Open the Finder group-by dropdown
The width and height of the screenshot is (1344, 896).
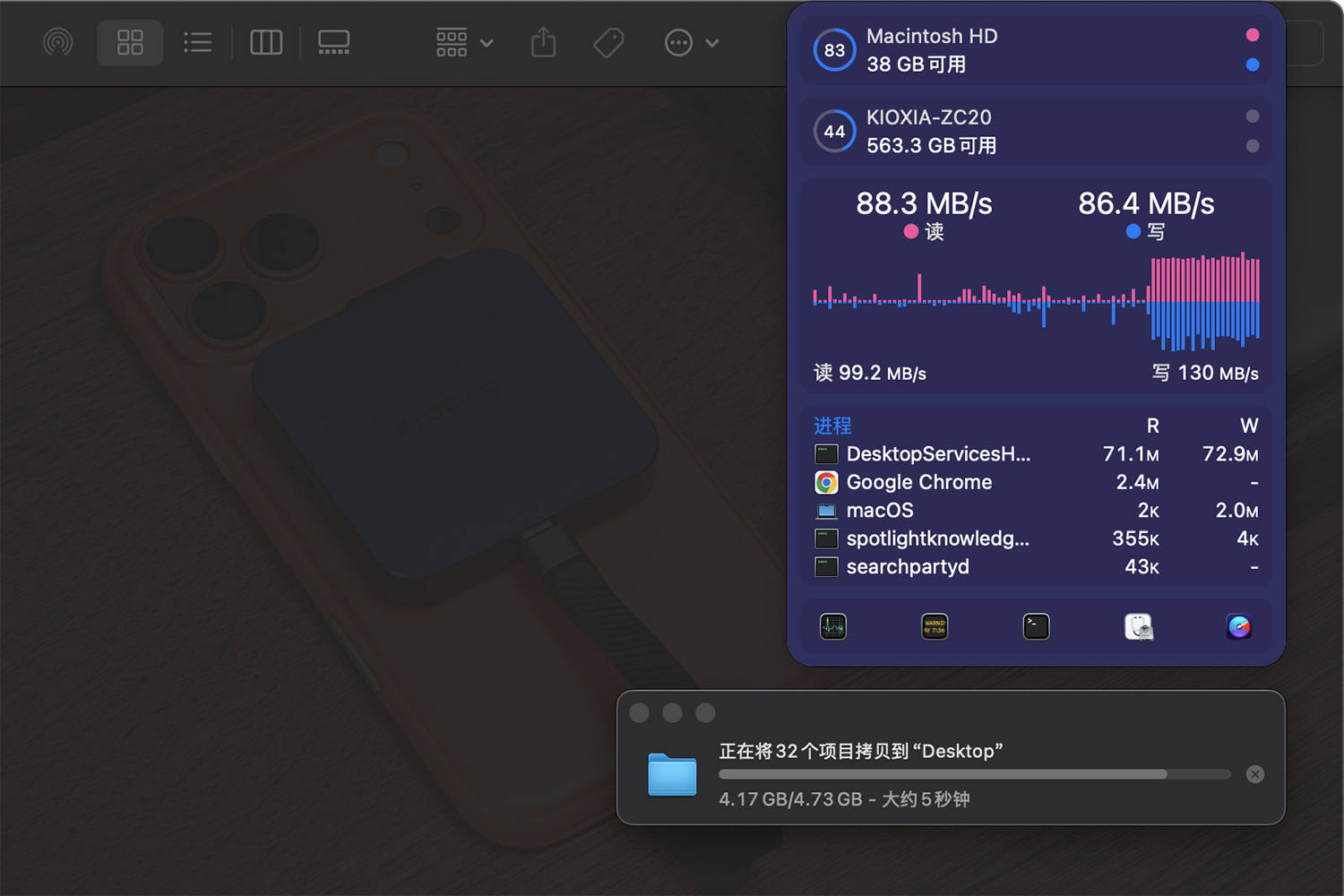(464, 42)
